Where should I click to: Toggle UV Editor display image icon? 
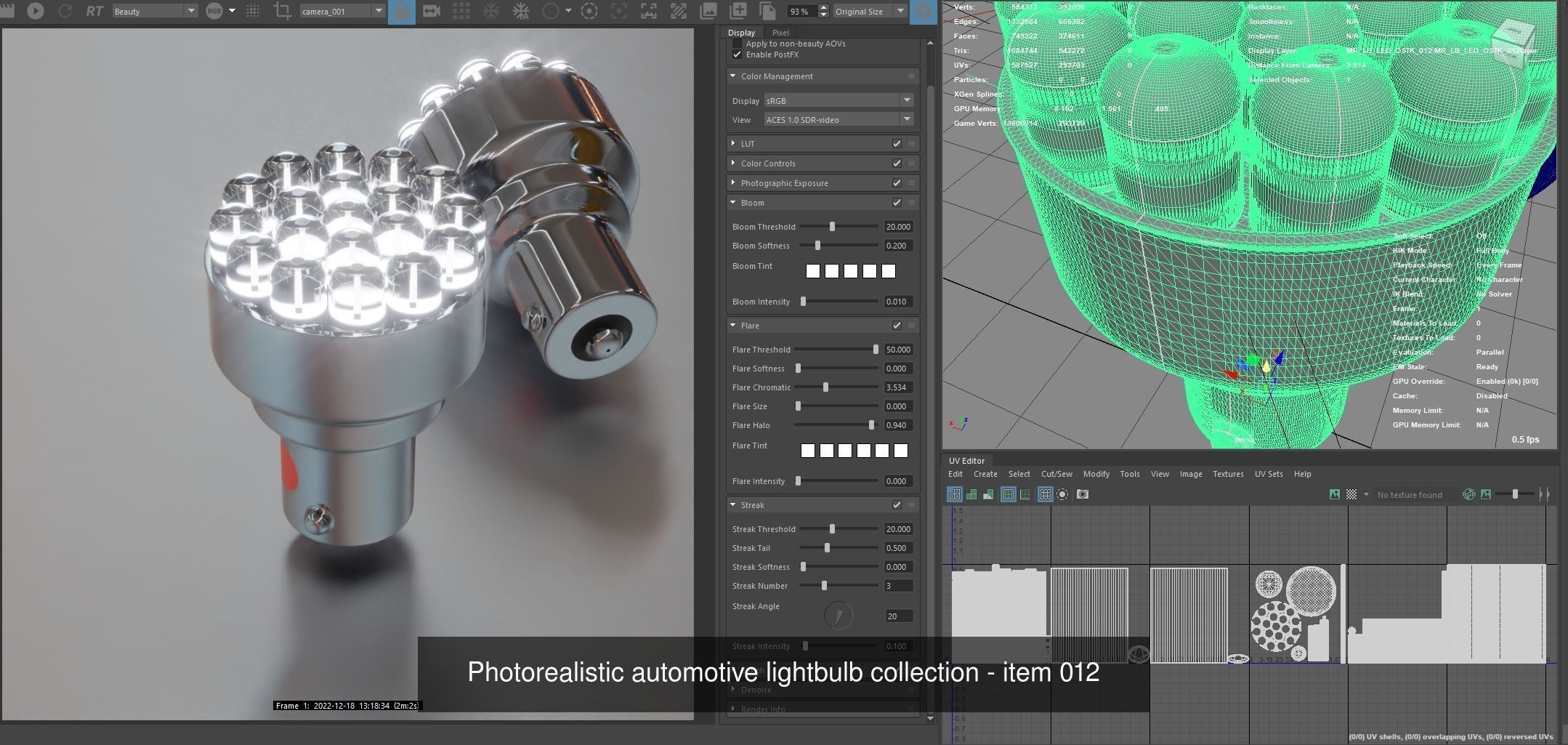click(x=1335, y=494)
